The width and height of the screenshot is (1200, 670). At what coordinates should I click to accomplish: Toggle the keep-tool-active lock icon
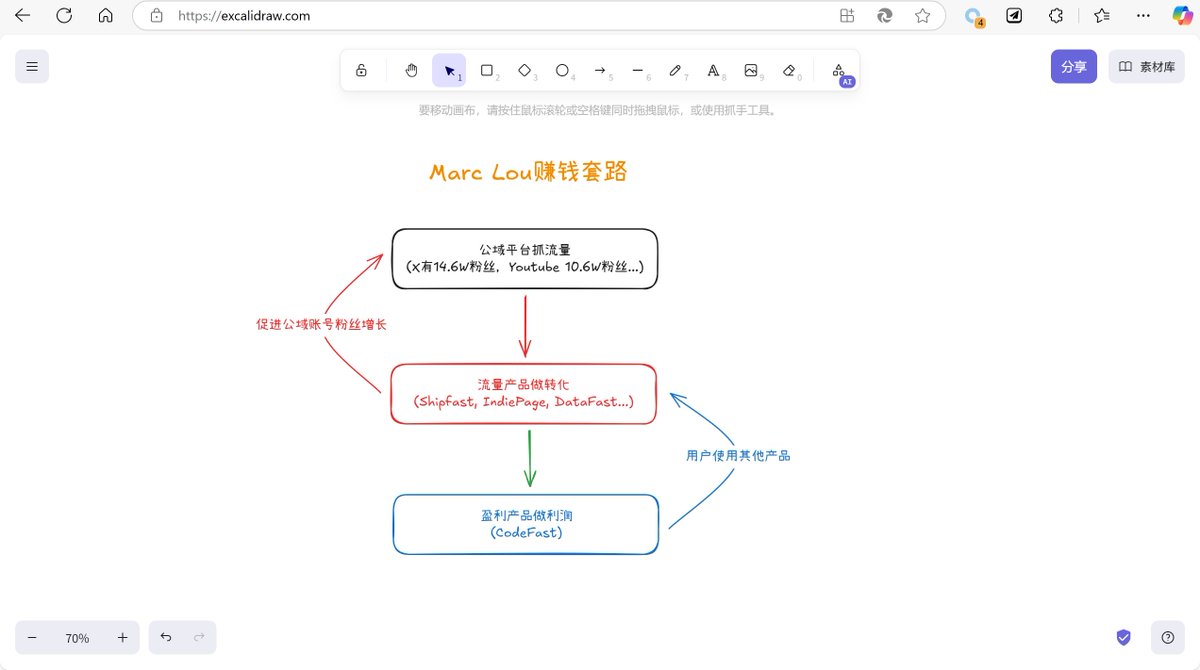361,70
